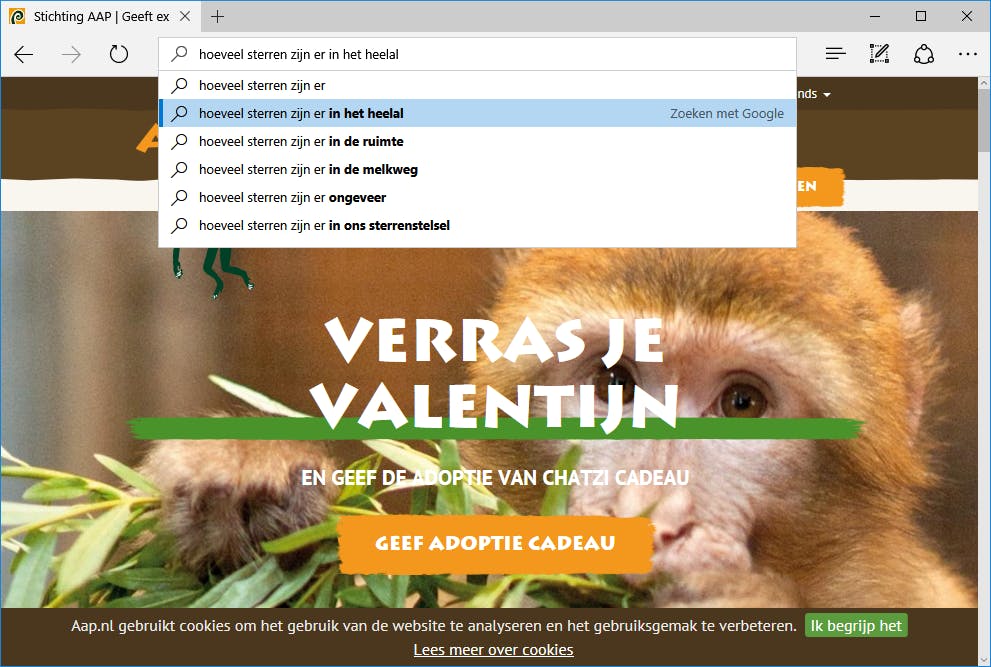Viewport: 991px width, 667px height.
Task: Click the 'Verras je Valentijn' headline
Action: [x=495, y=374]
